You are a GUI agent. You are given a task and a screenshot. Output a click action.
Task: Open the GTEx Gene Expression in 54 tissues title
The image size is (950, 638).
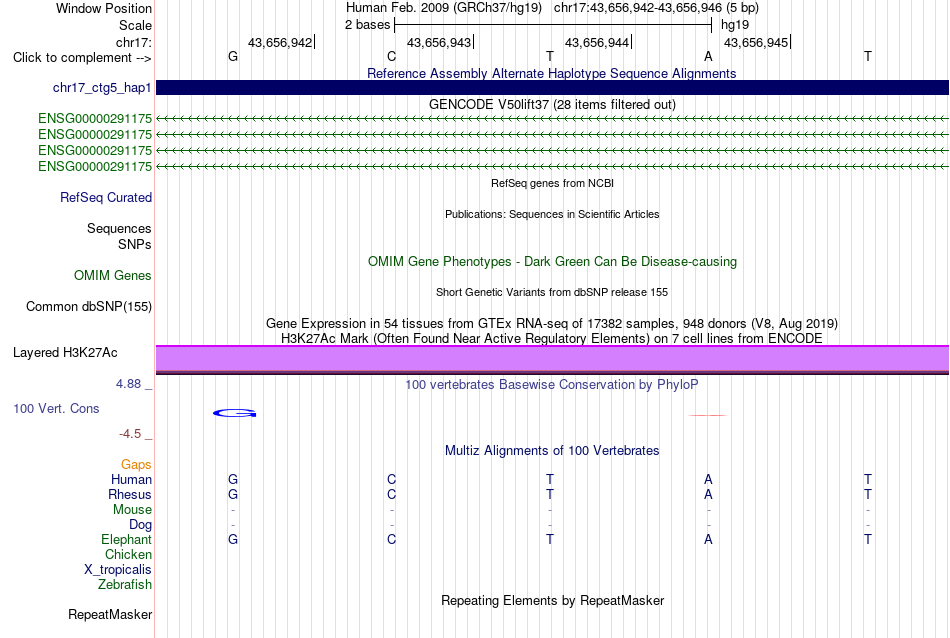point(552,324)
